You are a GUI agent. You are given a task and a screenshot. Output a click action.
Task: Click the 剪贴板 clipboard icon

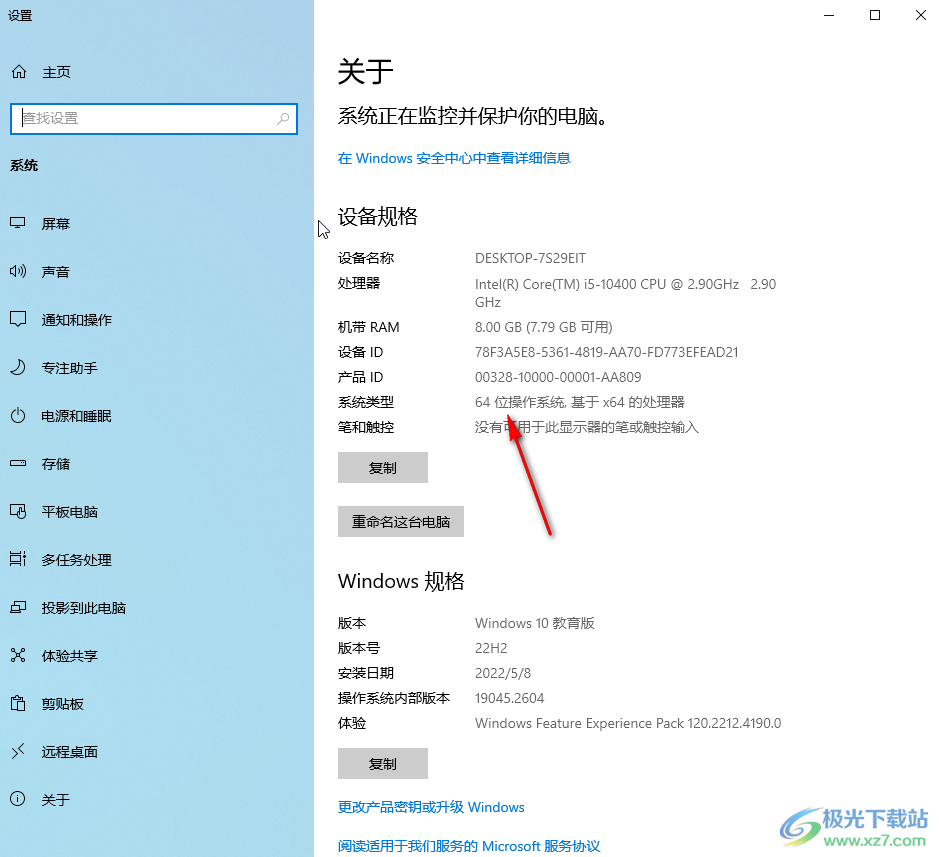tap(18, 703)
